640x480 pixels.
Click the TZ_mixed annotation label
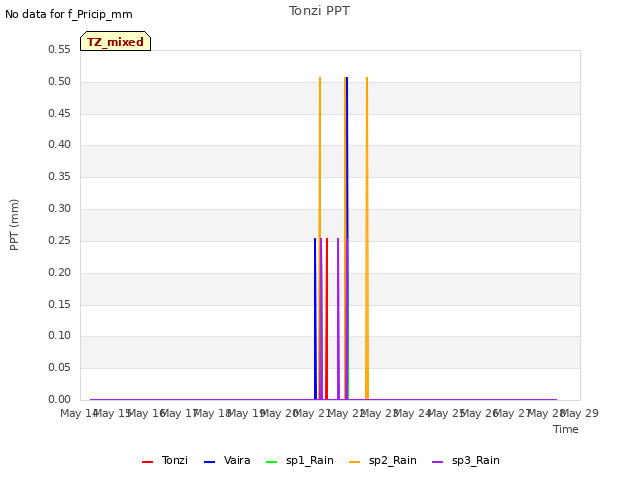(116, 41)
